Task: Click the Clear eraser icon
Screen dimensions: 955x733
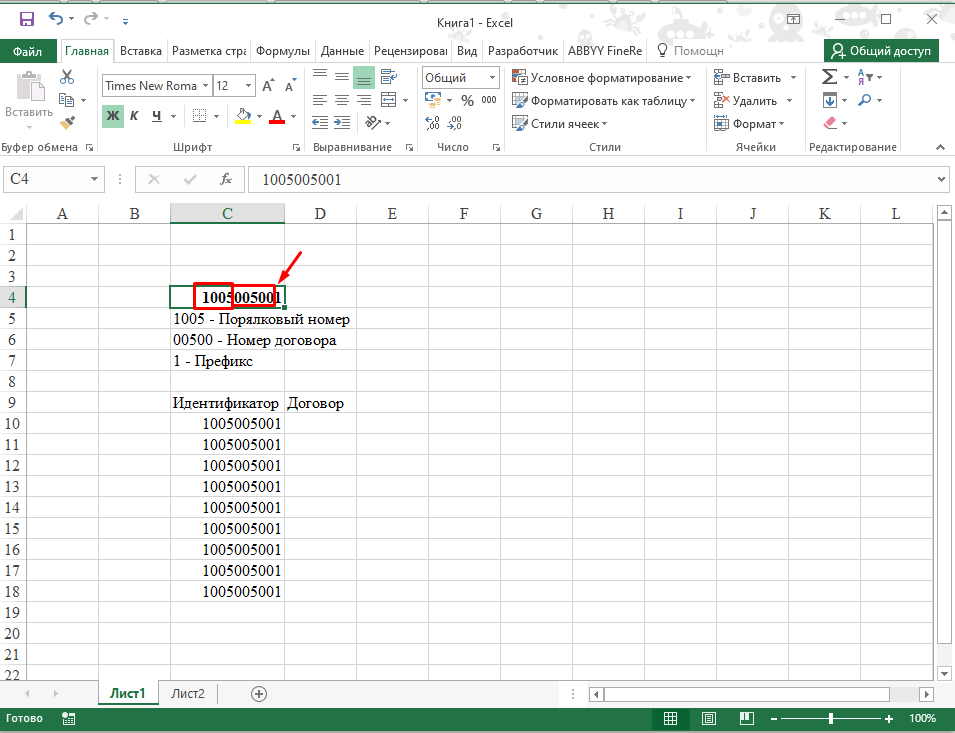Action: [x=830, y=123]
